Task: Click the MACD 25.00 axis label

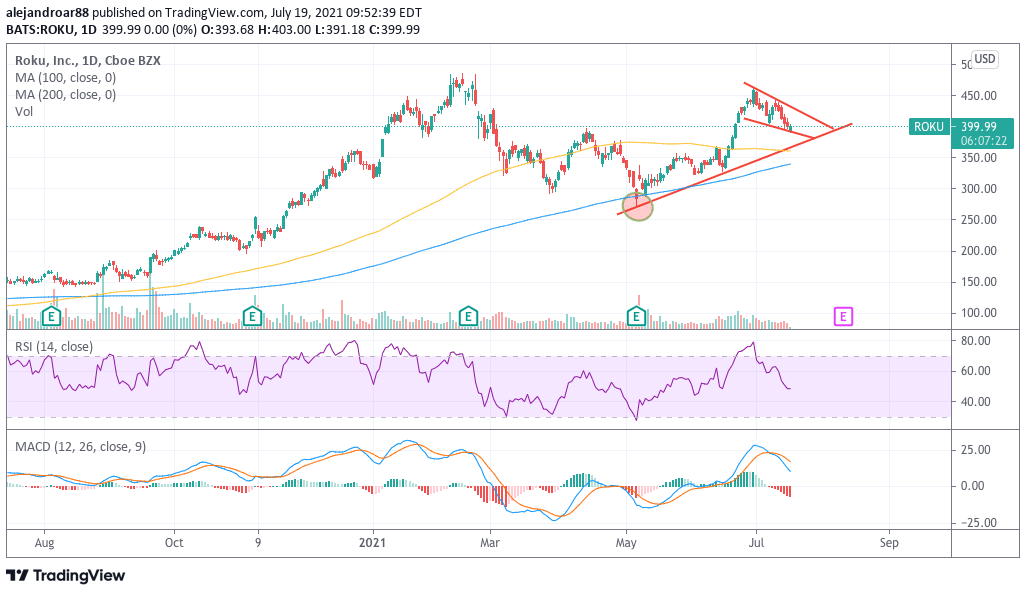Action: click(x=976, y=449)
